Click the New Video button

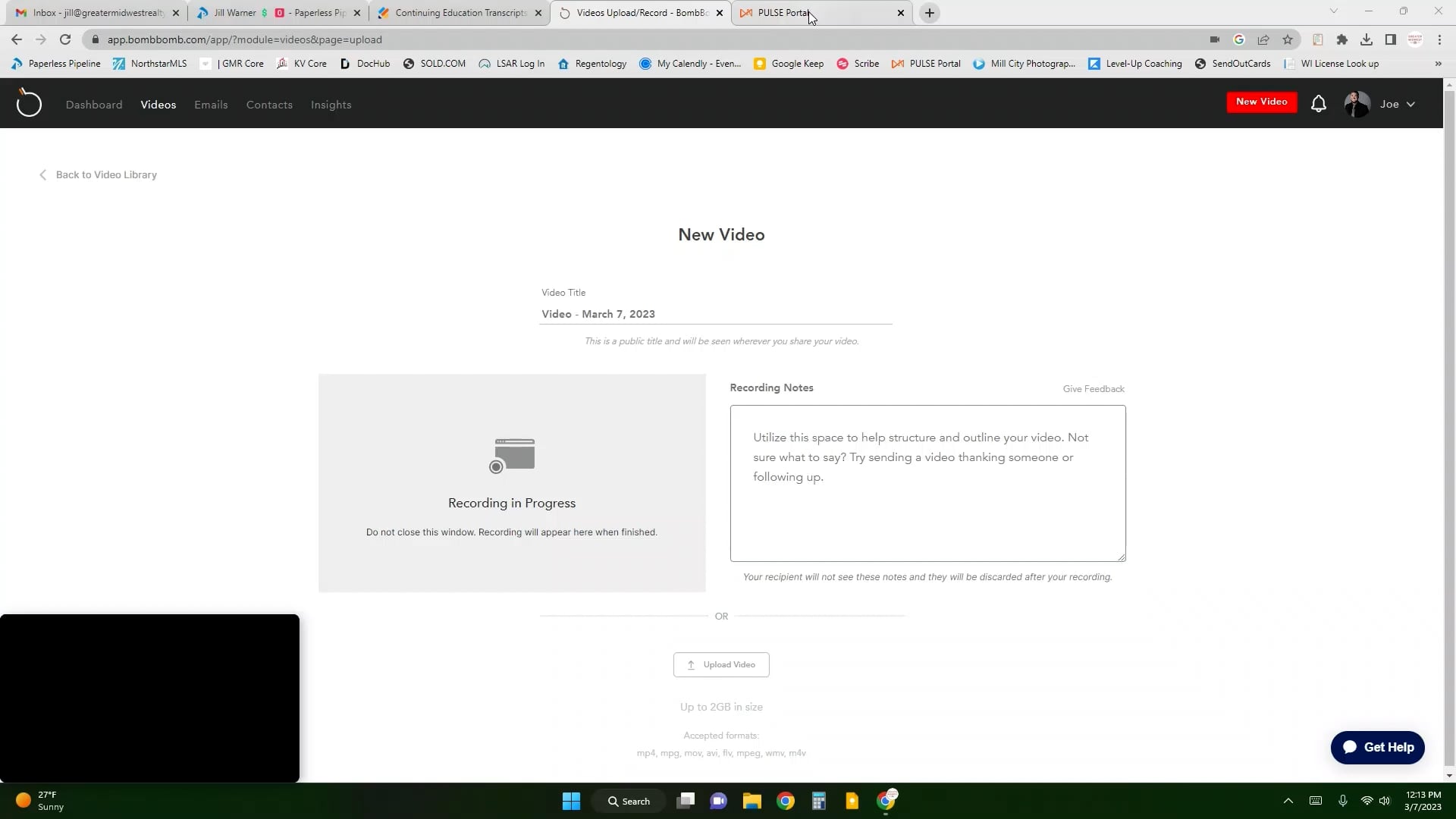click(x=1261, y=102)
